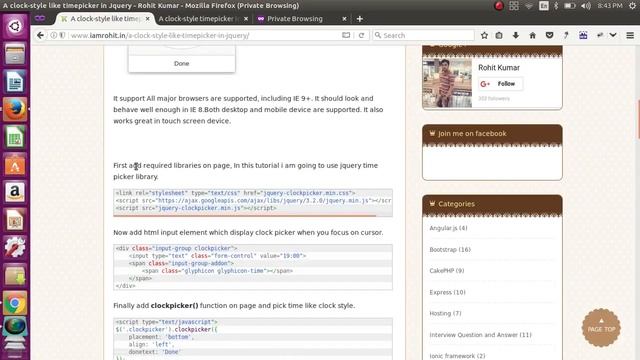
Task: Jump up with the PAGE TOP button
Action: tap(601, 327)
